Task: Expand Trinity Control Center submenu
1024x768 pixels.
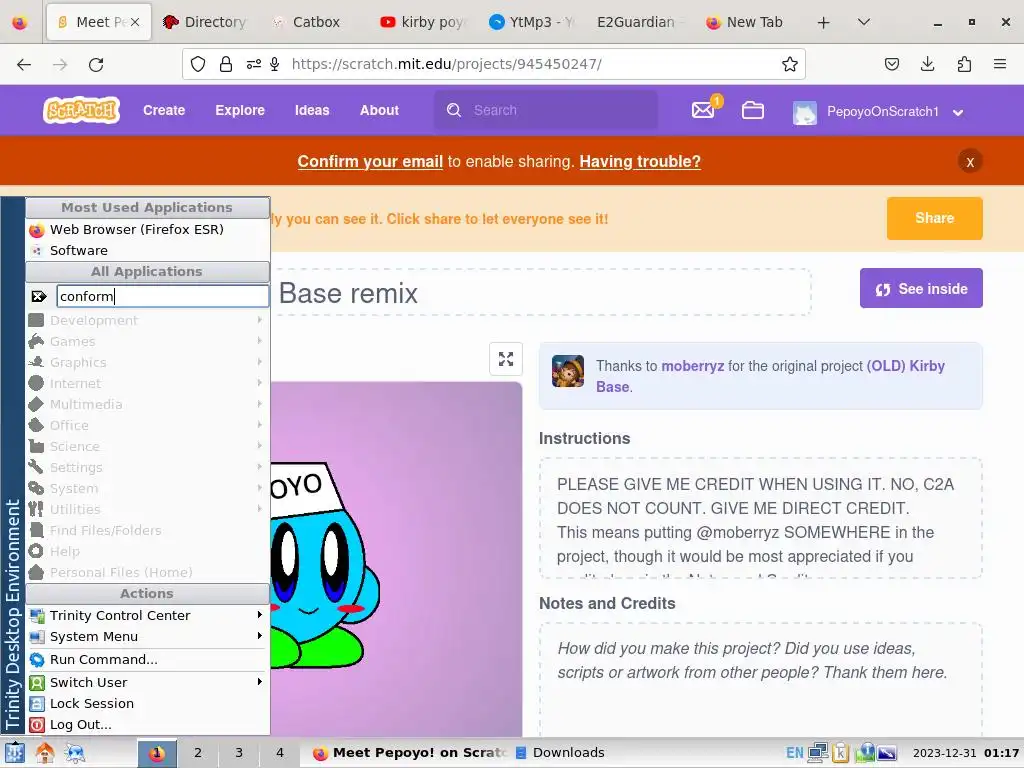Action: (x=147, y=615)
